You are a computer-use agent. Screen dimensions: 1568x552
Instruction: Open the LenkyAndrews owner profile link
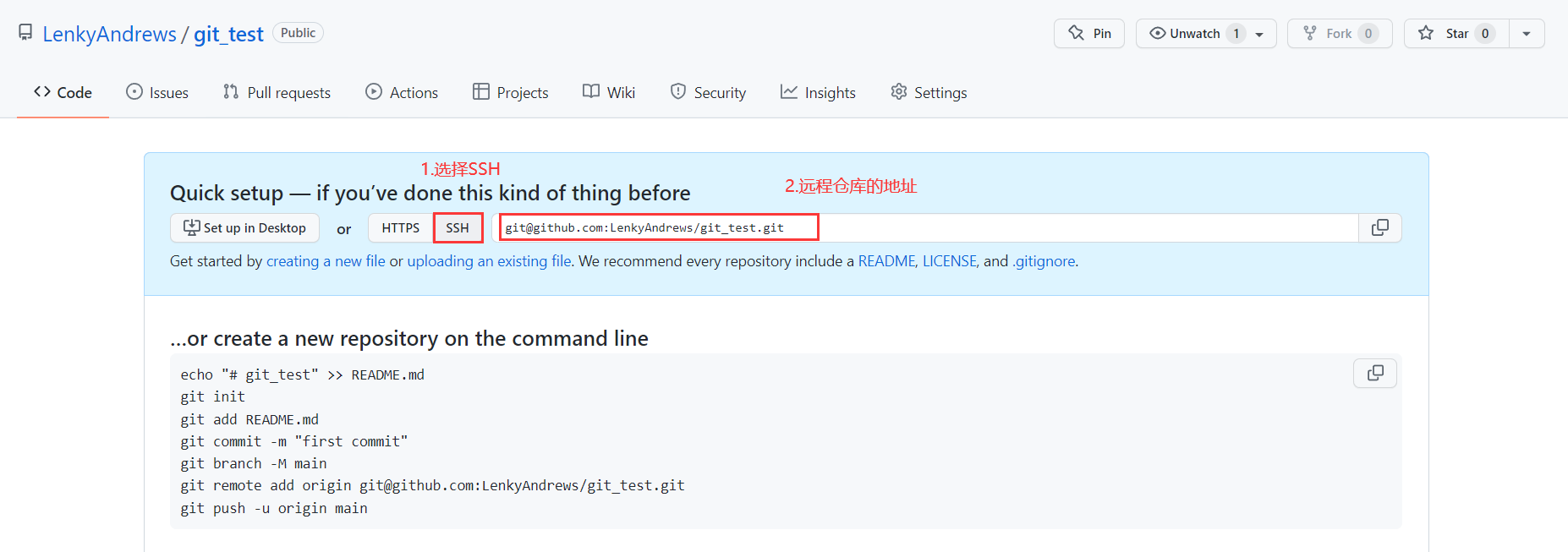pyautogui.click(x=109, y=34)
